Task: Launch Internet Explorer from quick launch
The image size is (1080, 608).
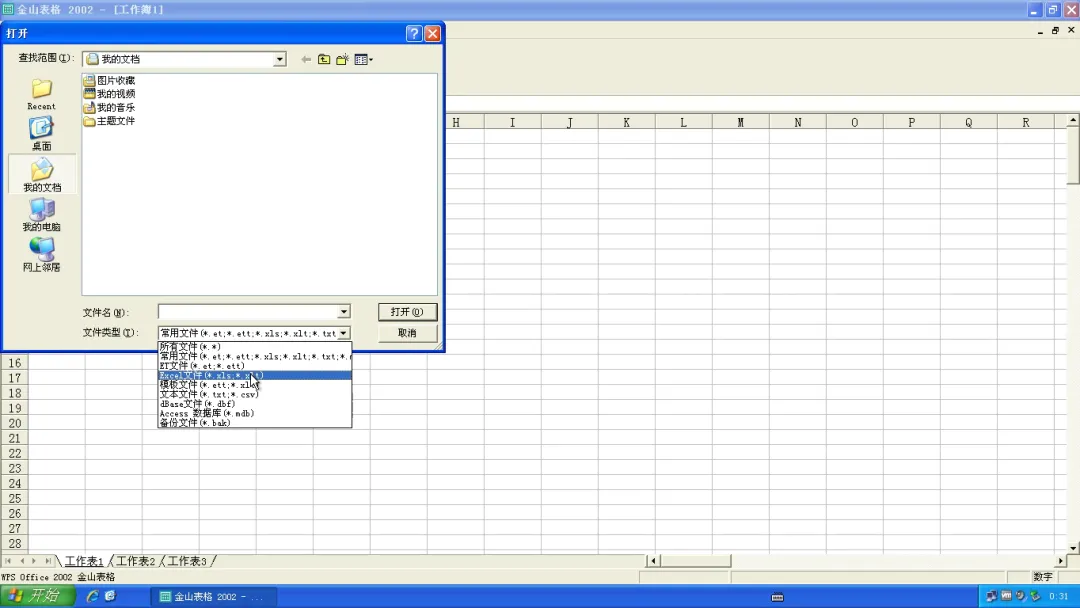Action: (92, 596)
